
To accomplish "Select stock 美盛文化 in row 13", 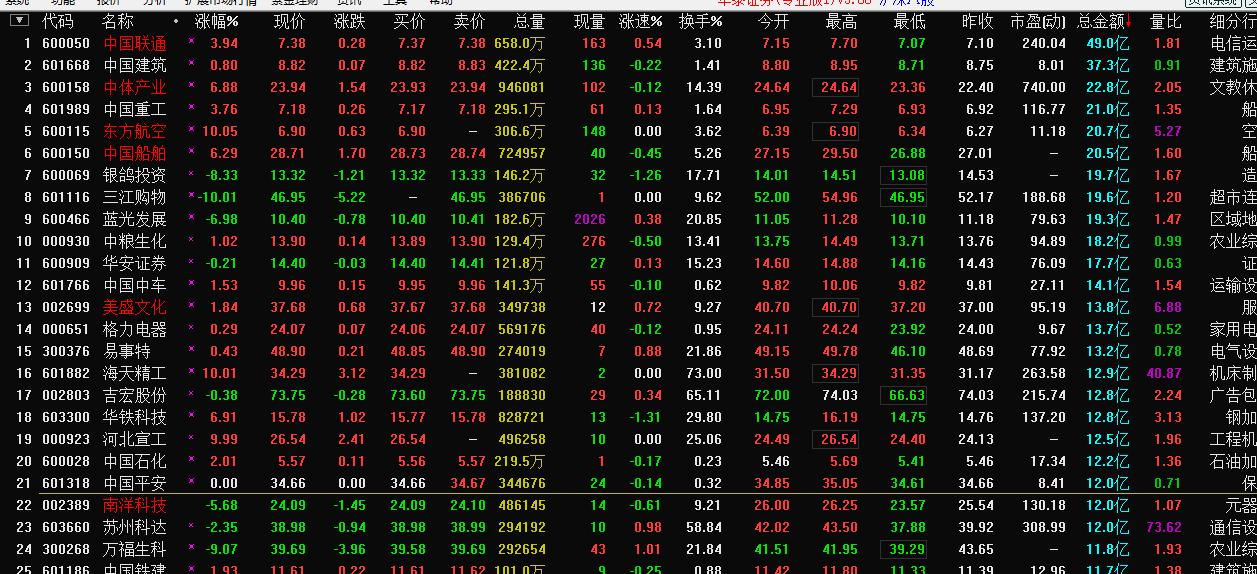I will [x=135, y=307].
